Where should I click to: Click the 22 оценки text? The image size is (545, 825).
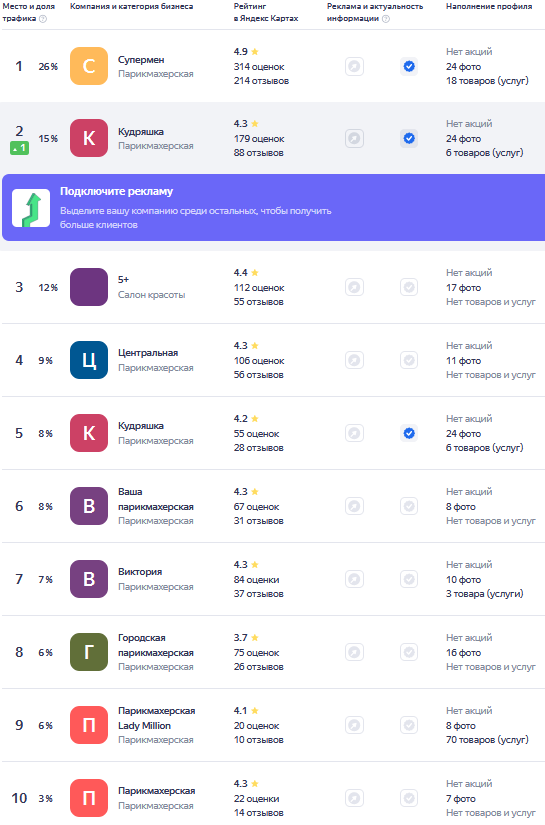[256, 799]
